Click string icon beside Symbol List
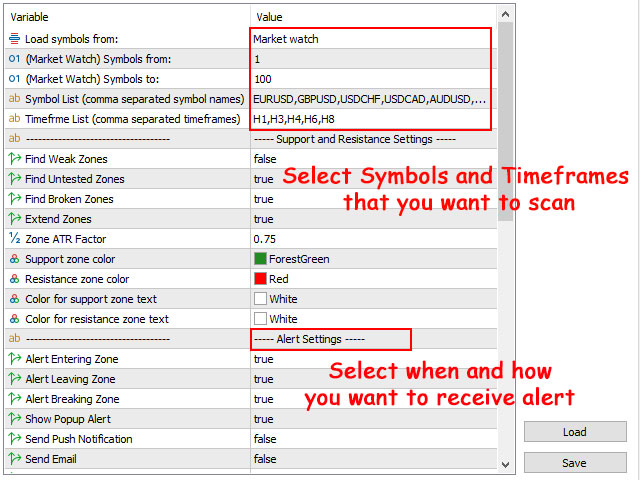This screenshot has width=640, height=480. (14, 99)
